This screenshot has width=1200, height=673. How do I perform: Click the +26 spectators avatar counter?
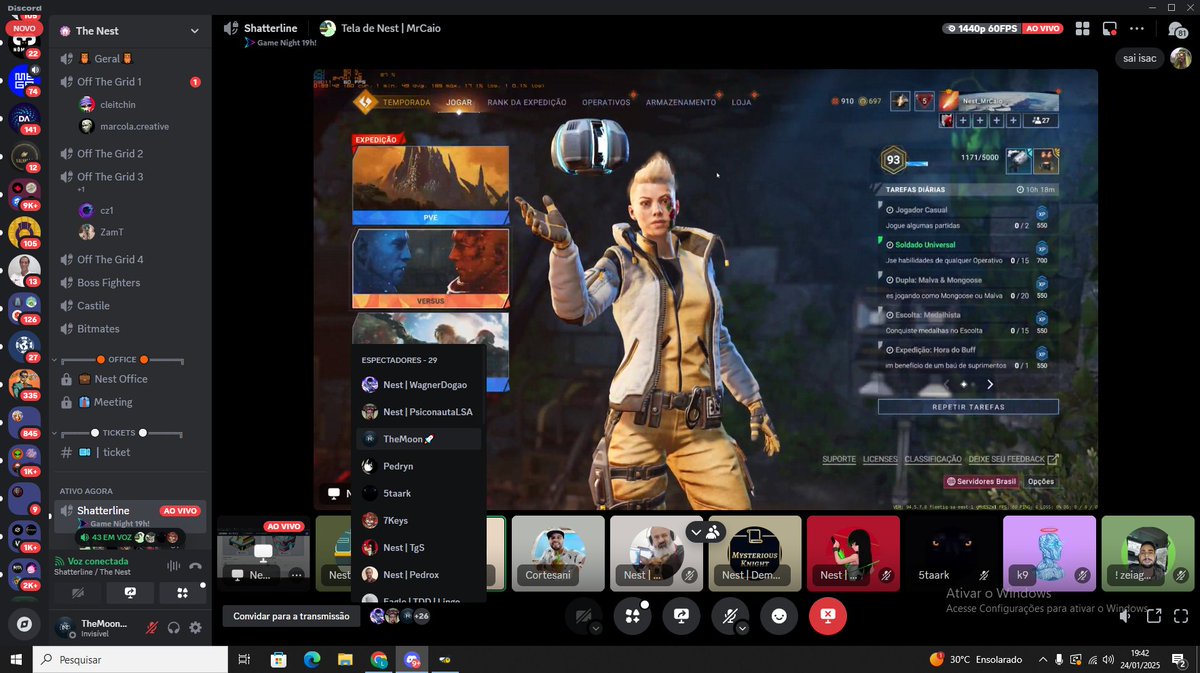pyautogui.click(x=421, y=616)
